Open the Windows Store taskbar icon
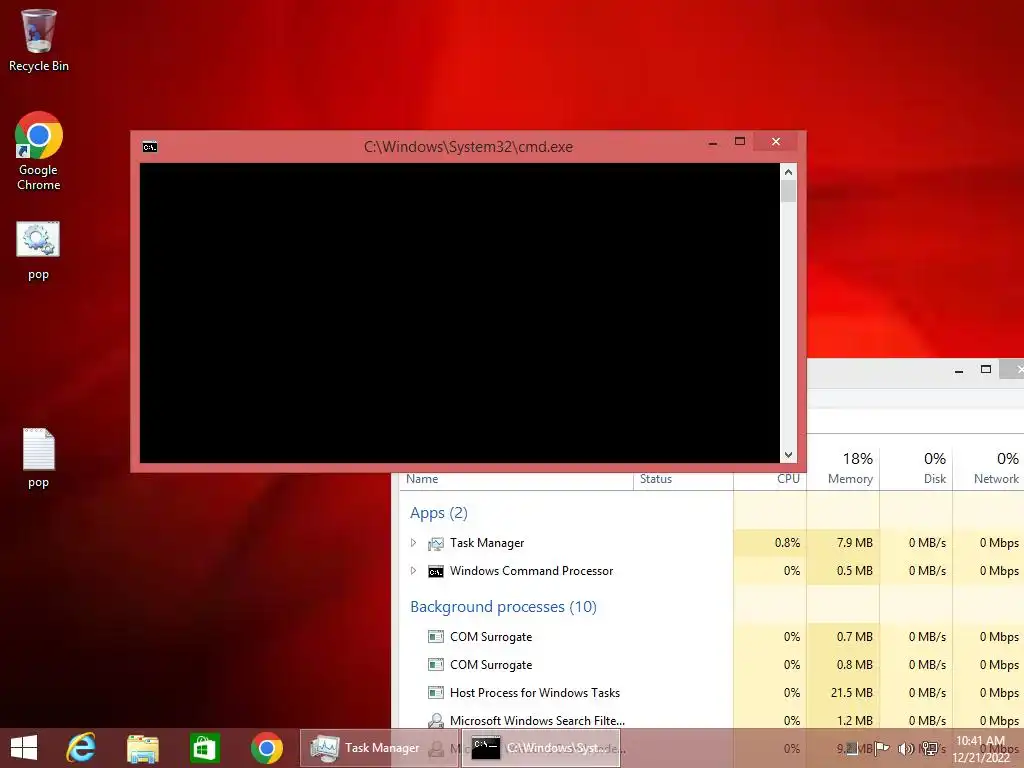1024x768 pixels. tap(204, 748)
